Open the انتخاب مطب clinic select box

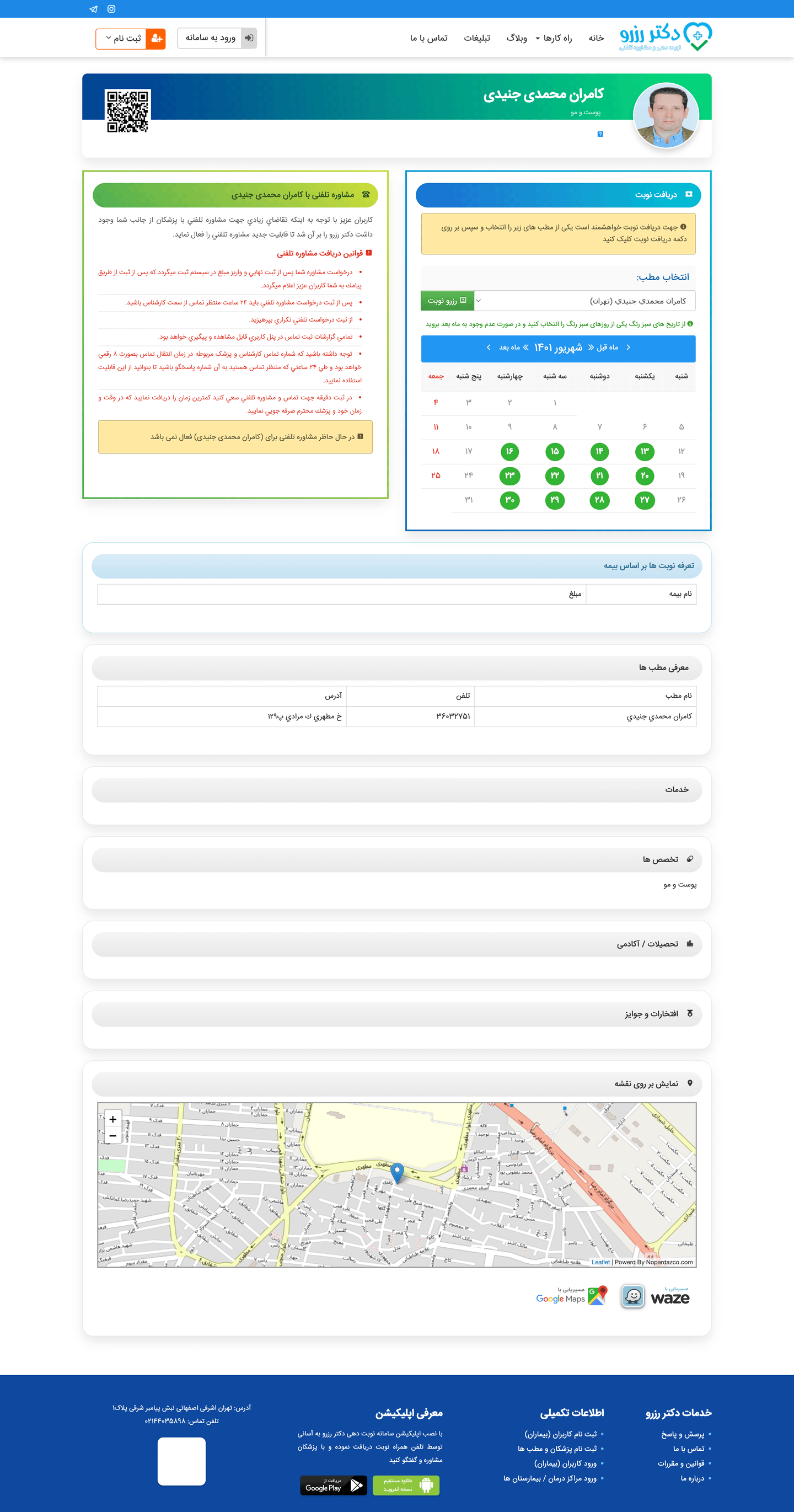coord(584,301)
